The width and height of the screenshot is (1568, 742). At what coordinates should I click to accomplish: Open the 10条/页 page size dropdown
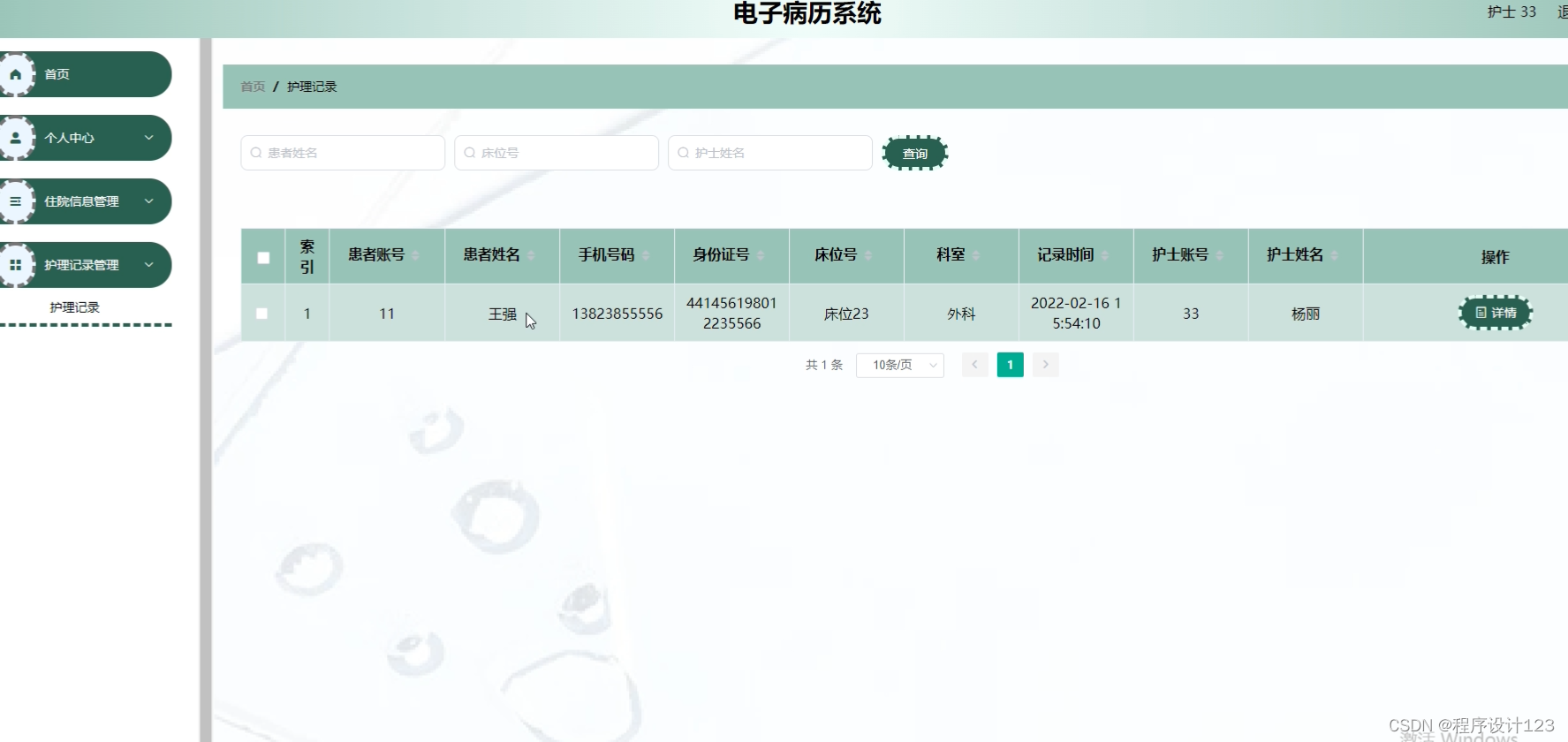click(900, 365)
